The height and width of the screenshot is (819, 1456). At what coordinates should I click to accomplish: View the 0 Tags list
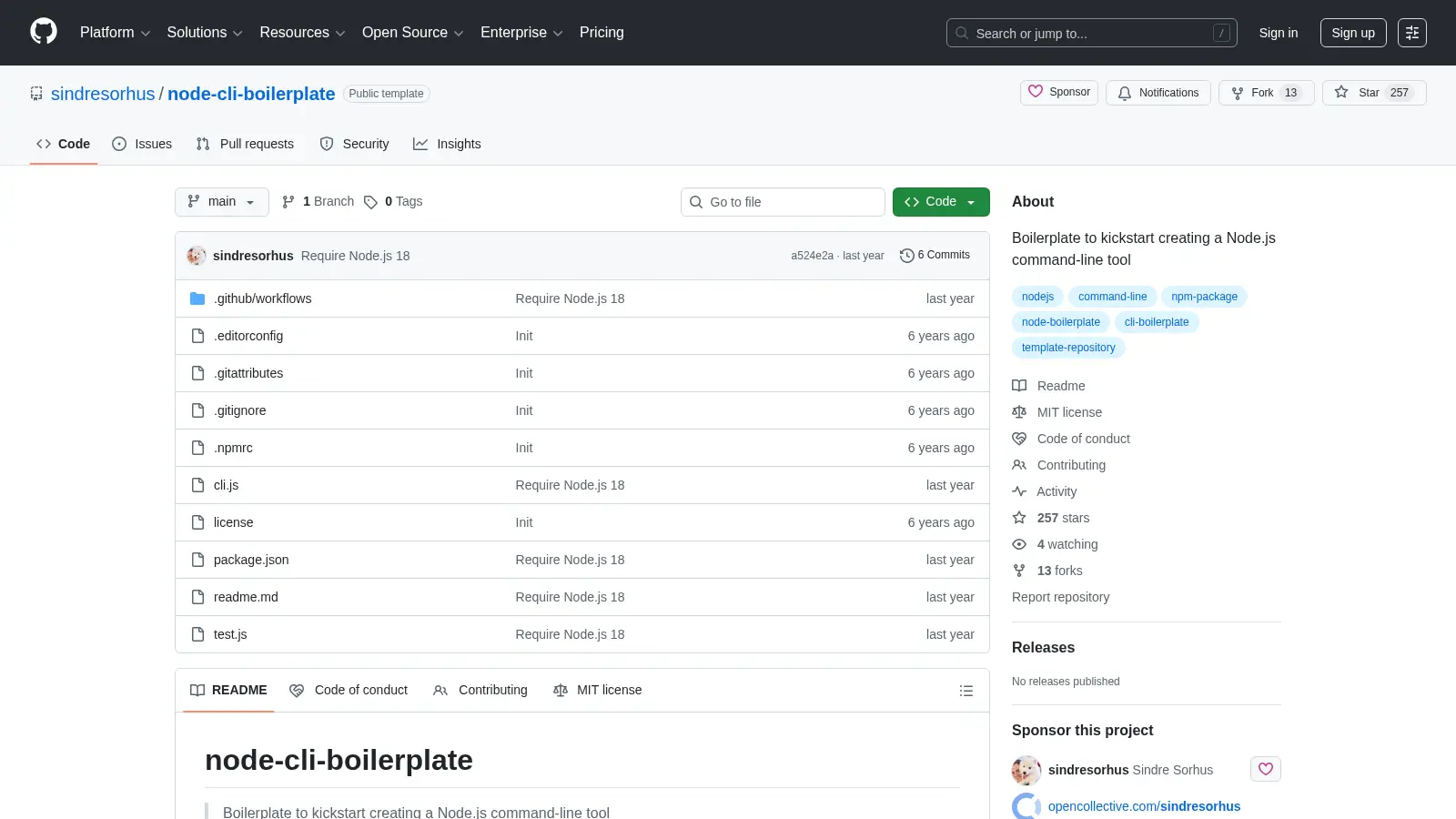point(393,202)
